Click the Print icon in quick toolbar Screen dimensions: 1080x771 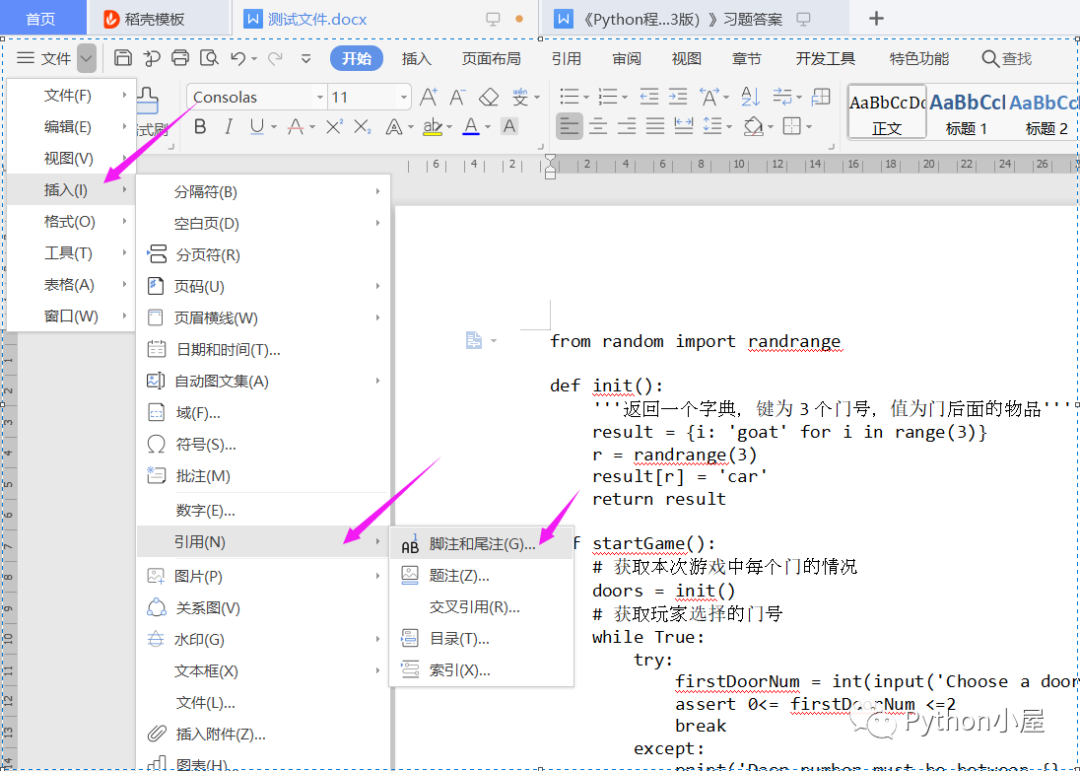point(180,58)
